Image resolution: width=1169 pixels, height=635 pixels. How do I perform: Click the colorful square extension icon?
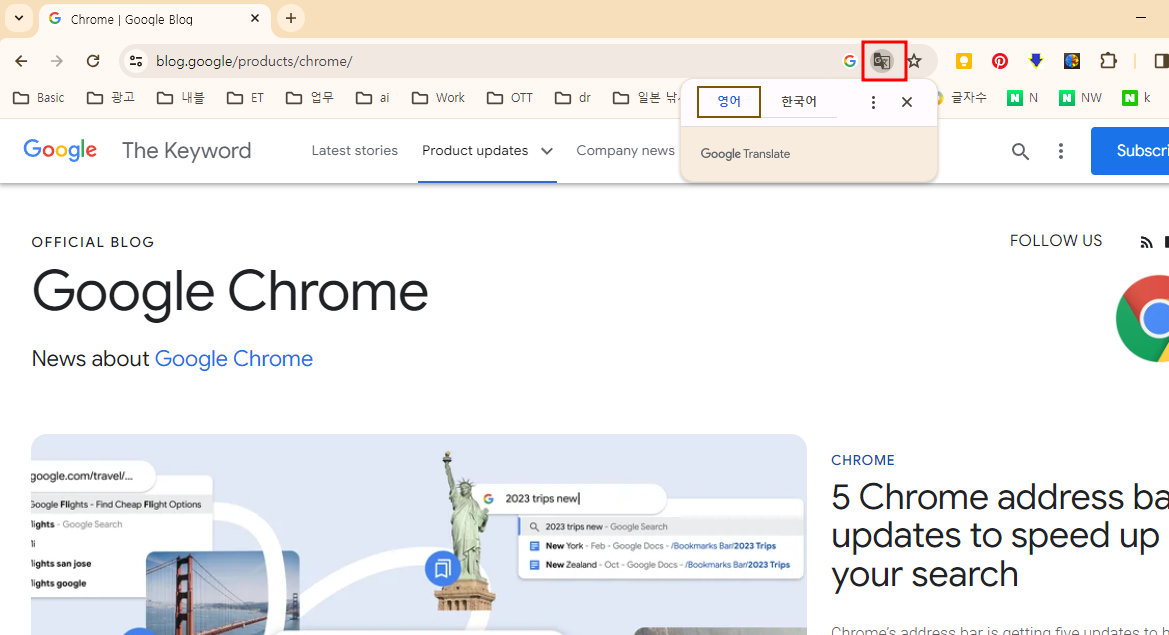(1072, 61)
